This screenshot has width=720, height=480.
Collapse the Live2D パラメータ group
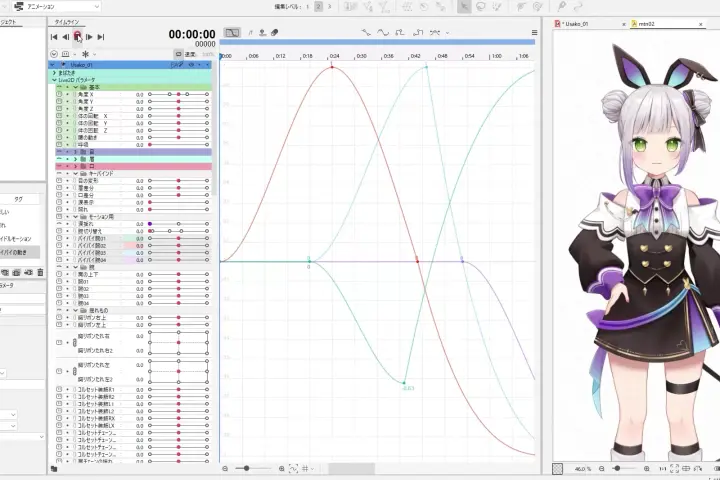tap(54, 80)
